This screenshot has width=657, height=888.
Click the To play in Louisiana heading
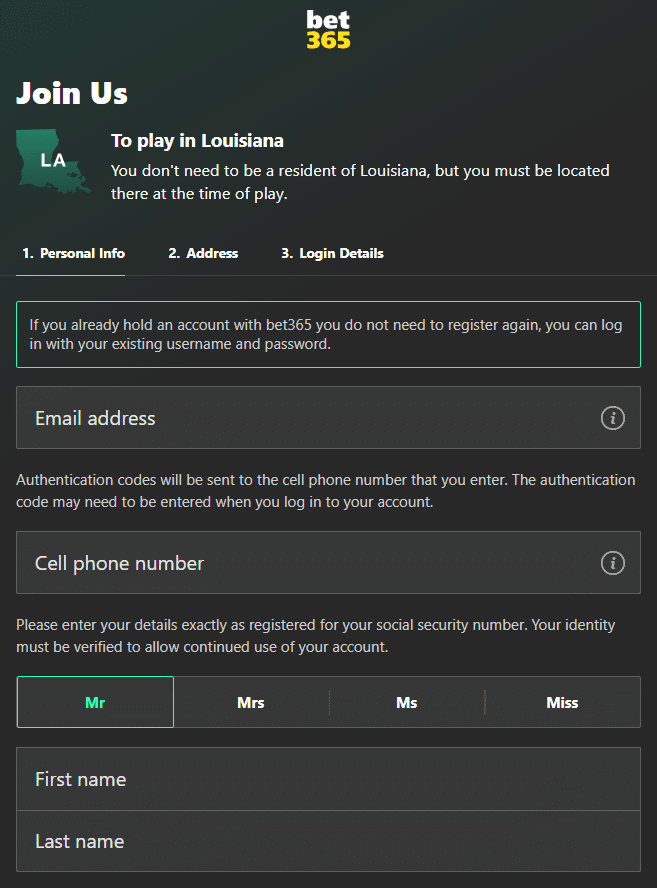pos(196,141)
